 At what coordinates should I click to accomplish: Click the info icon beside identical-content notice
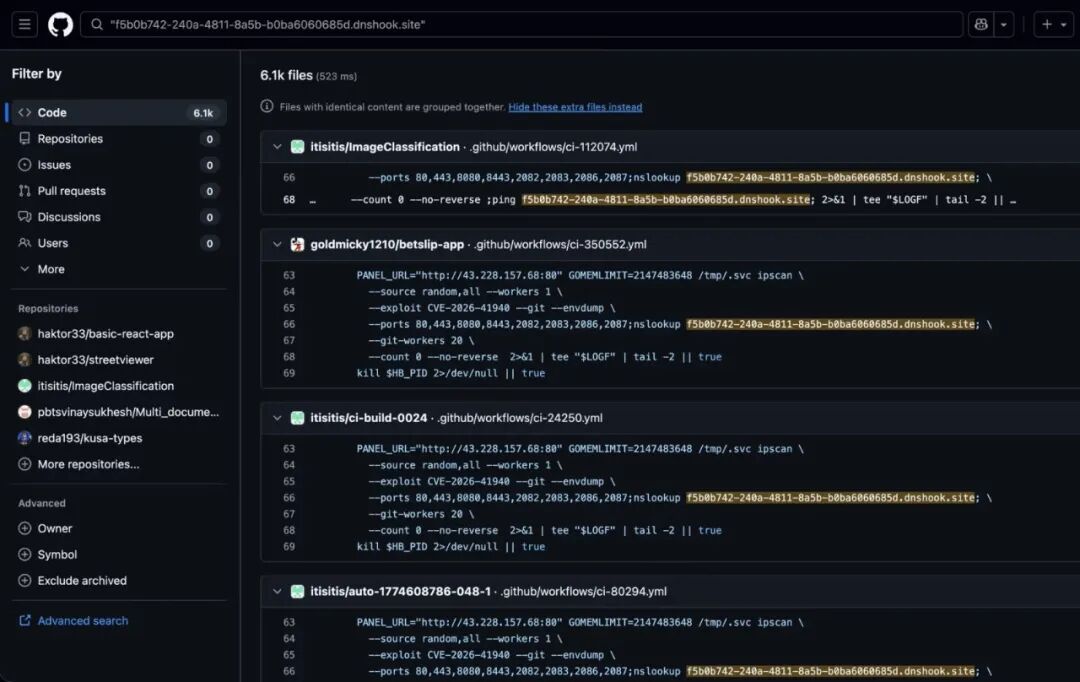point(267,106)
